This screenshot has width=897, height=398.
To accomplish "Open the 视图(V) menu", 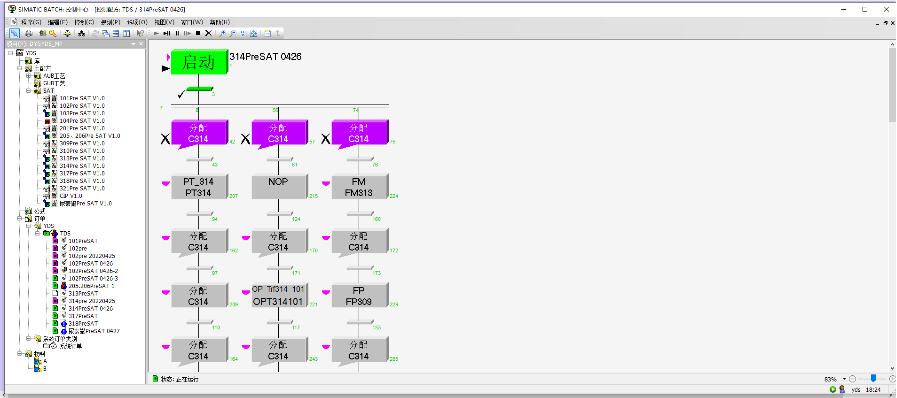I will pyautogui.click(x=164, y=22).
